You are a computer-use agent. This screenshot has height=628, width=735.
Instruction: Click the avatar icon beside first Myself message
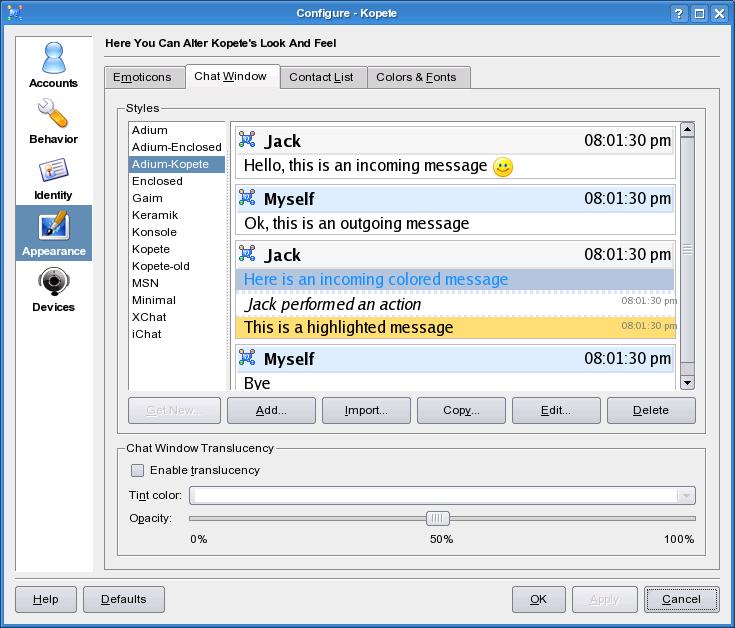[247, 197]
